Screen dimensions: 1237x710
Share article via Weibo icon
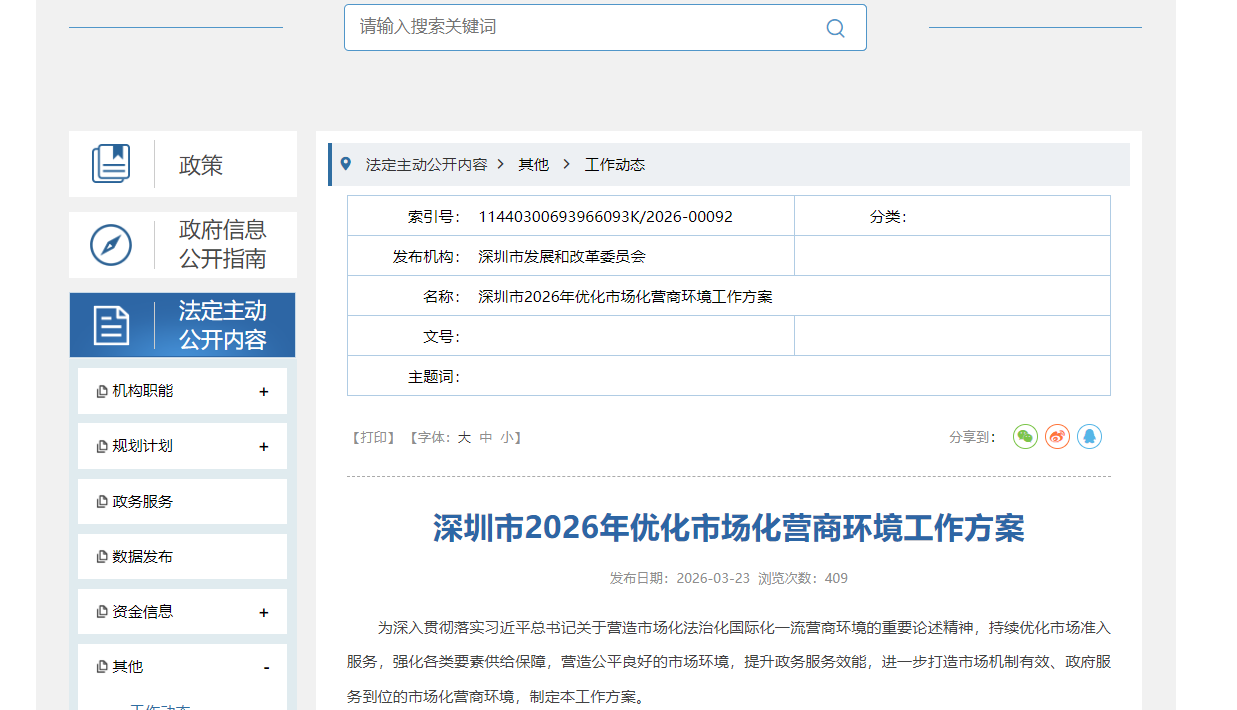[1057, 437]
